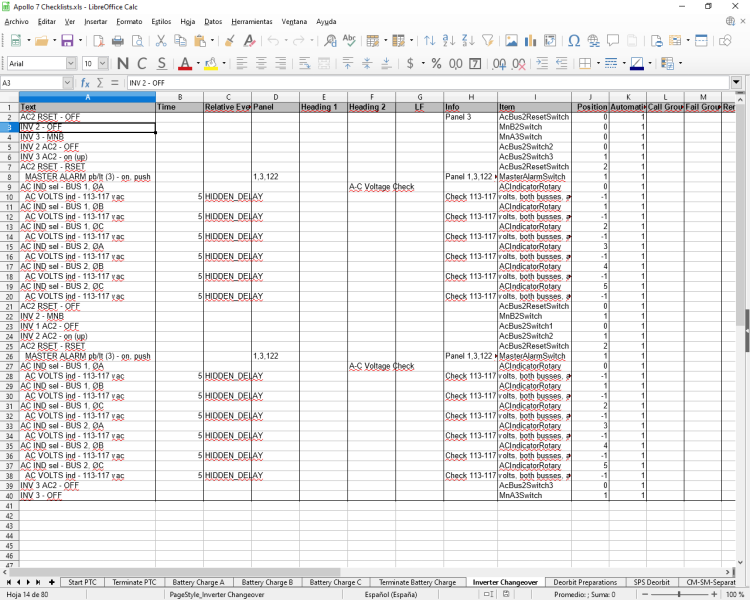Insert special character Omega
This screenshot has width=750, height=600.
pos(574,41)
